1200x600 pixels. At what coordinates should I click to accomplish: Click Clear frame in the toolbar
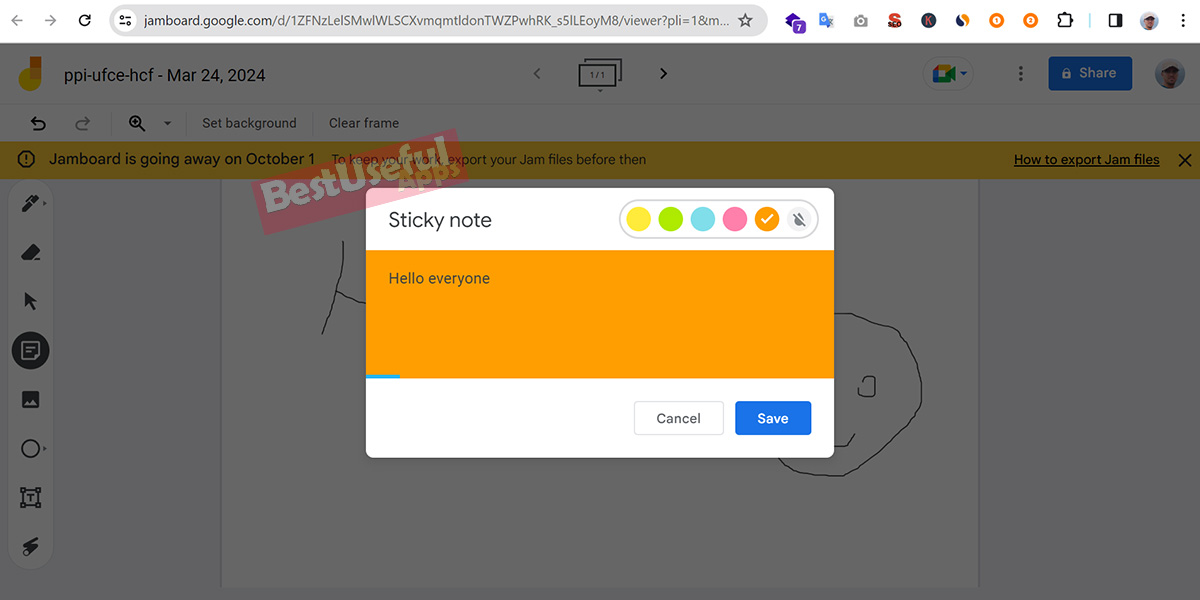click(363, 123)
